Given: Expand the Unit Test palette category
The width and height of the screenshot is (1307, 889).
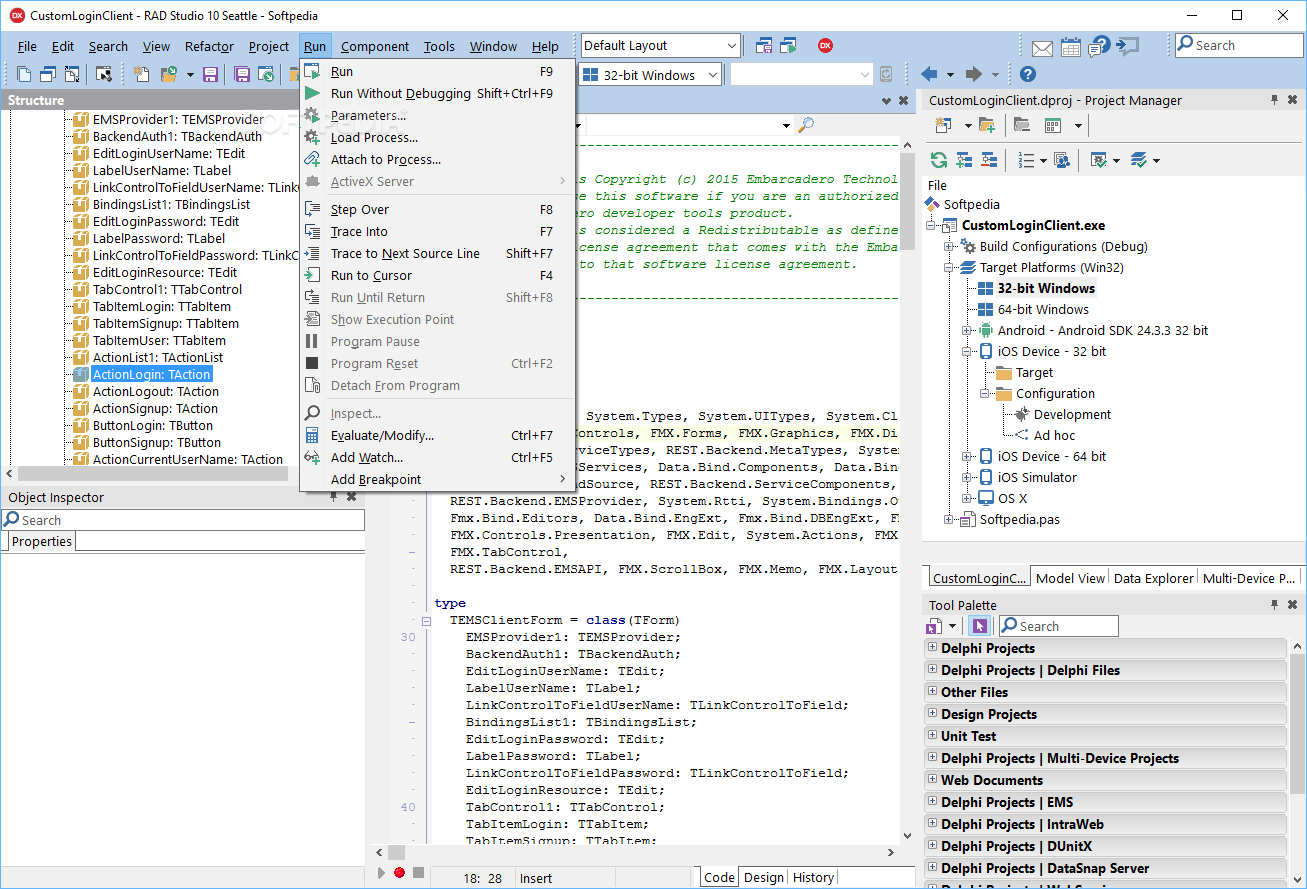Looking at the screenshot, I should coord(933,735).
